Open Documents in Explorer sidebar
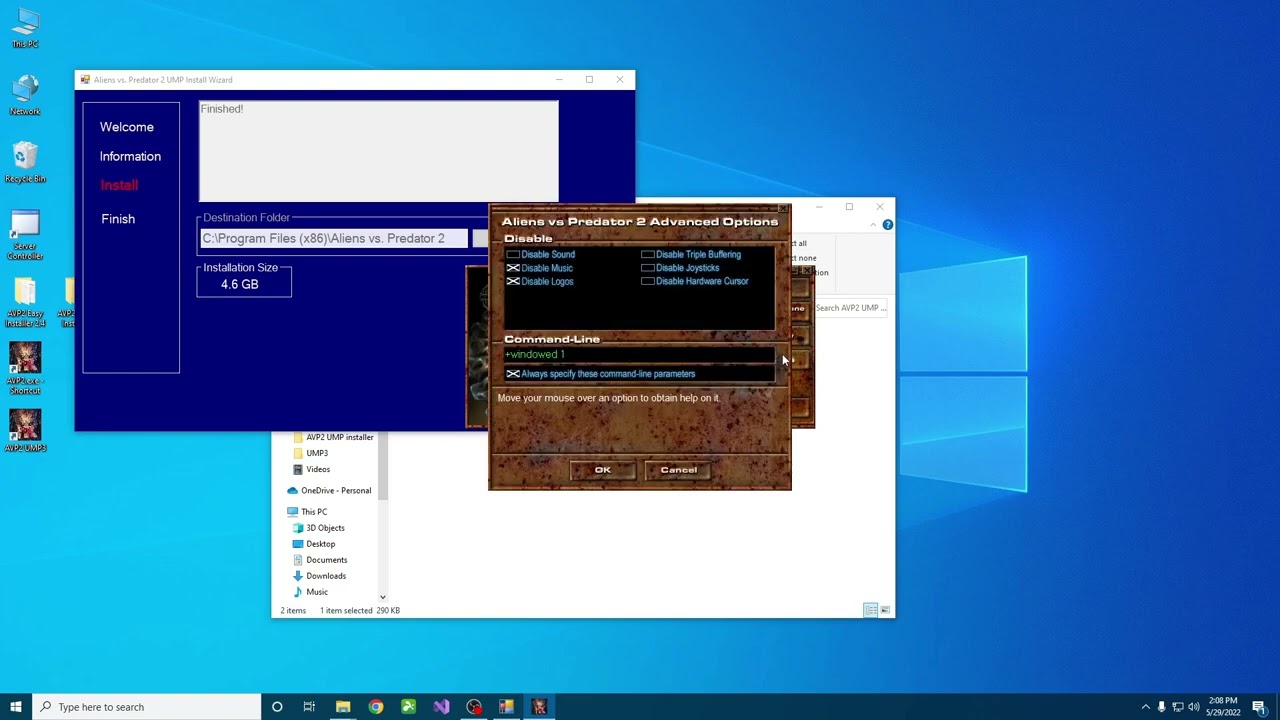 [x=320, y=560]
